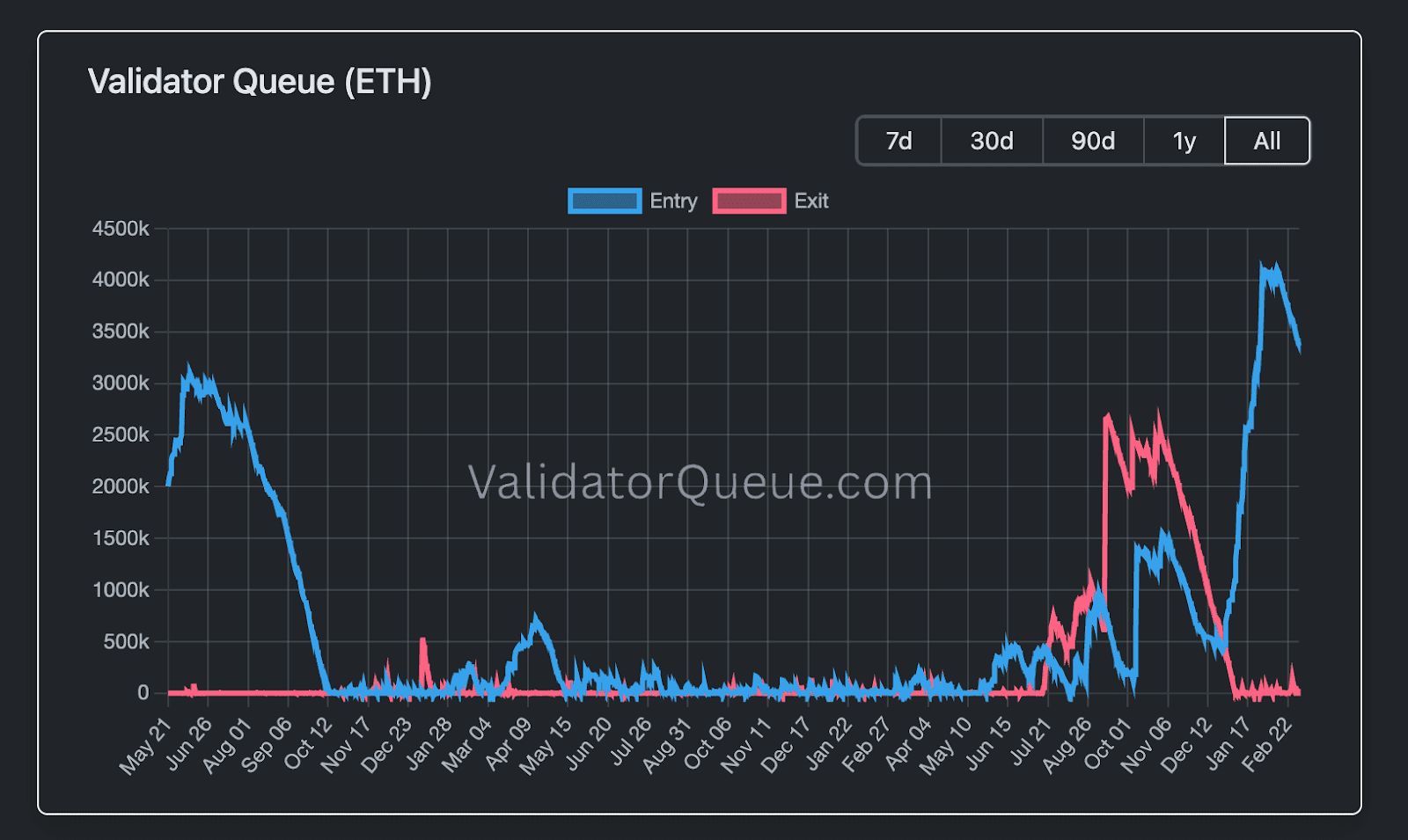The width and height of the screenshot is (1408, 840).
Task: Show the 90d time range
Action: 1093,141
